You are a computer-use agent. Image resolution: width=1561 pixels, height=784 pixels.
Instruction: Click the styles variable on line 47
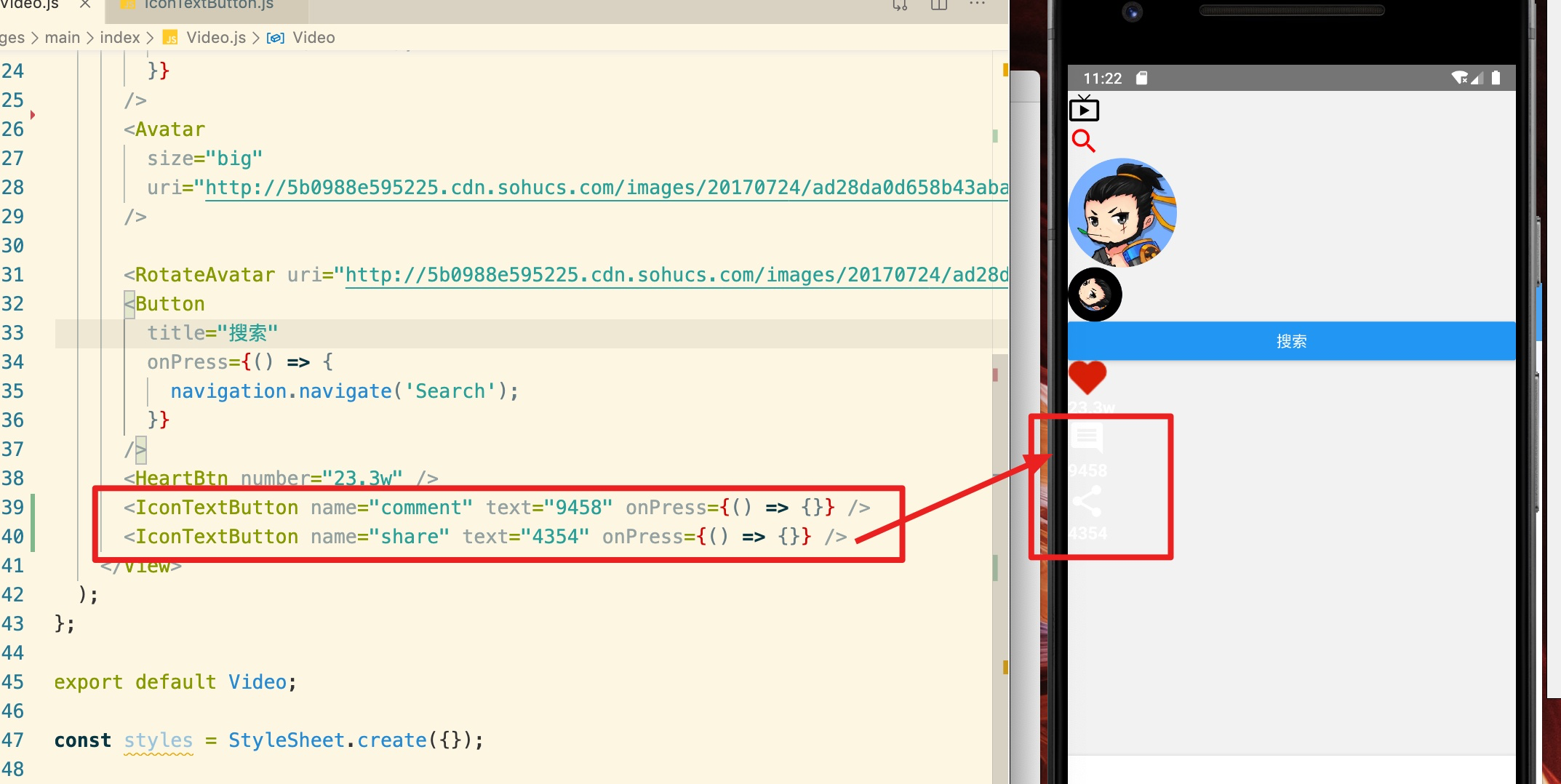(159, 740)
